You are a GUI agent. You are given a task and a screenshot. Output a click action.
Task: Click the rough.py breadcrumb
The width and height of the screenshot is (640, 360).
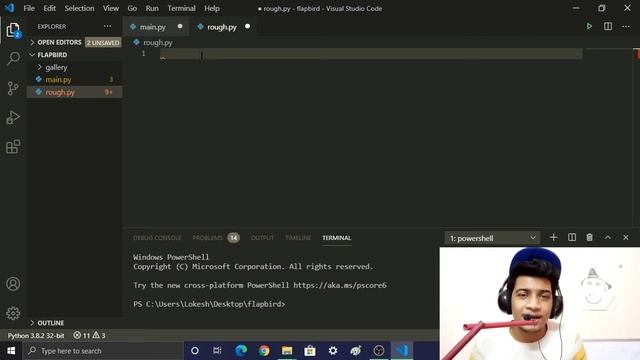coord(158,42)
